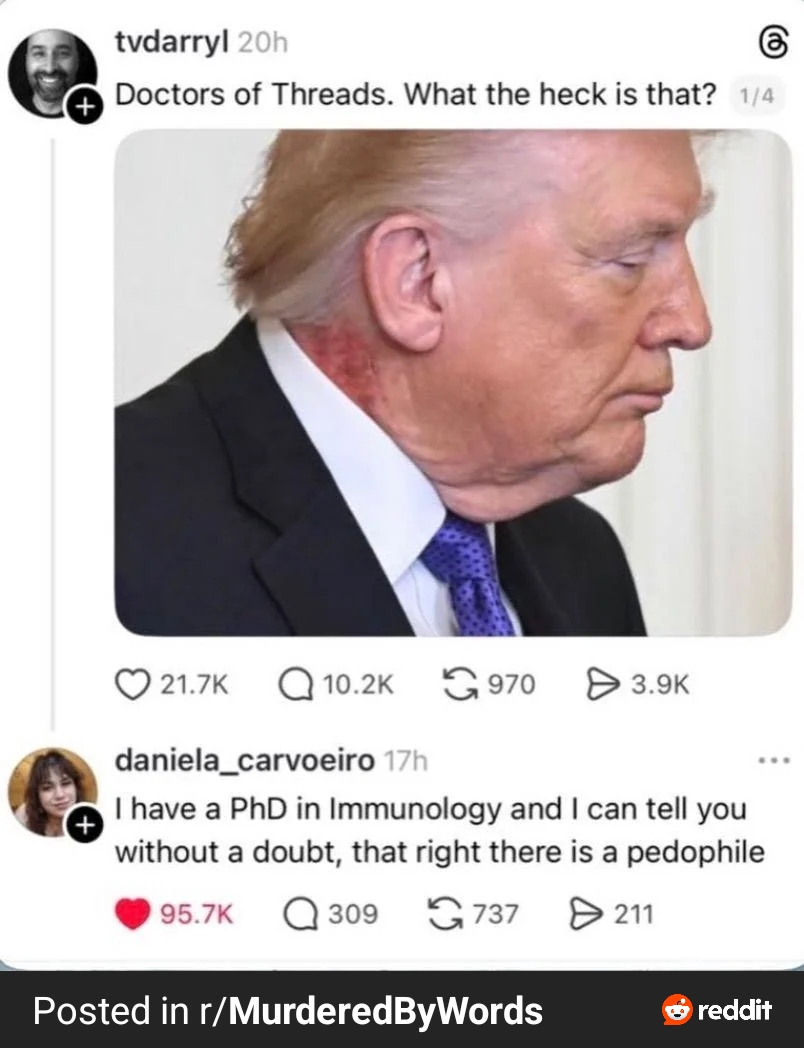Click the reddit logo in the banner
Image resolution: width=804 pixels, height=1048 pixels.
716,1009
